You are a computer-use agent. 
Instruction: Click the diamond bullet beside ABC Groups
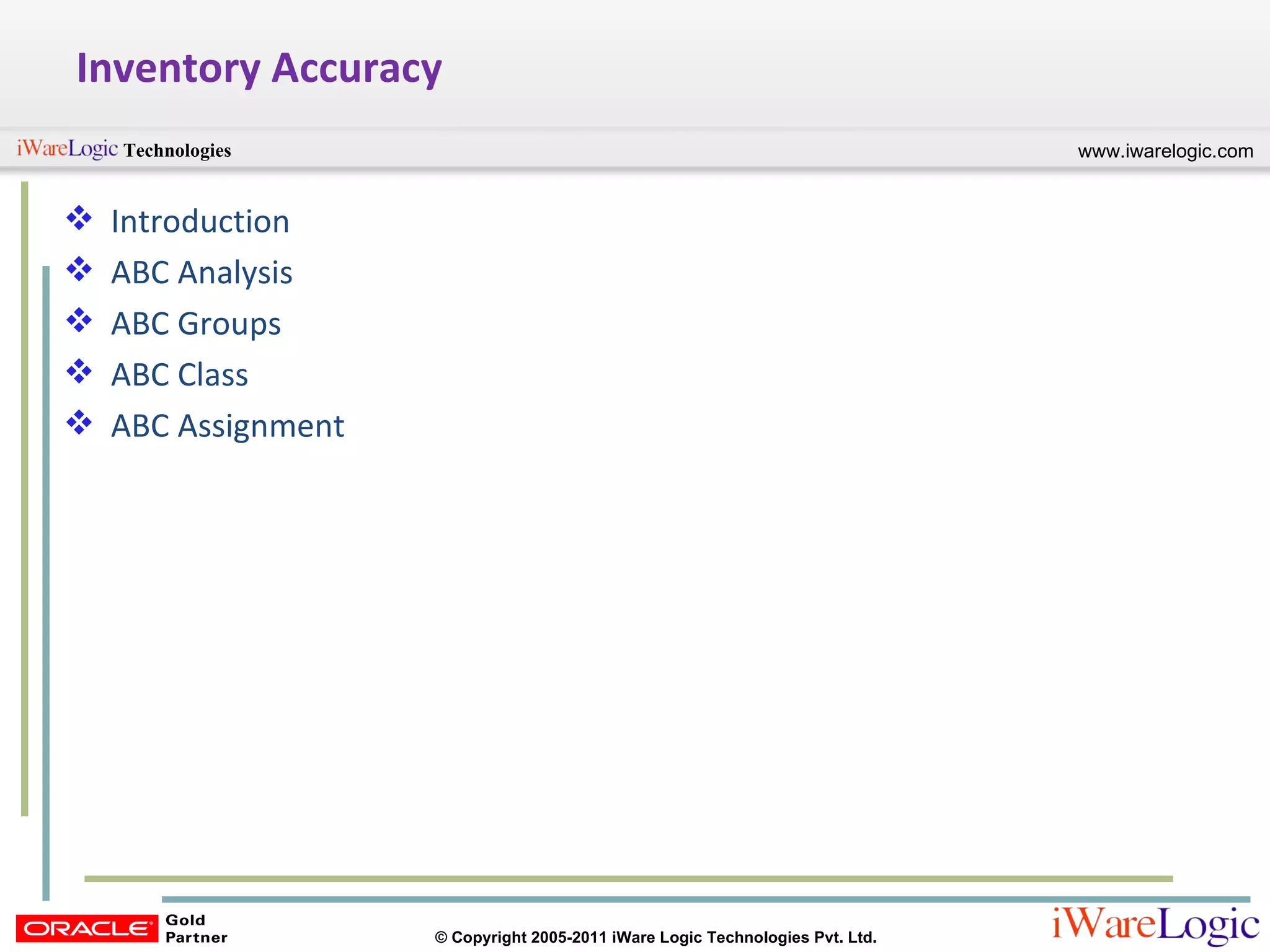pyautogui.click(x=79, y=320)
